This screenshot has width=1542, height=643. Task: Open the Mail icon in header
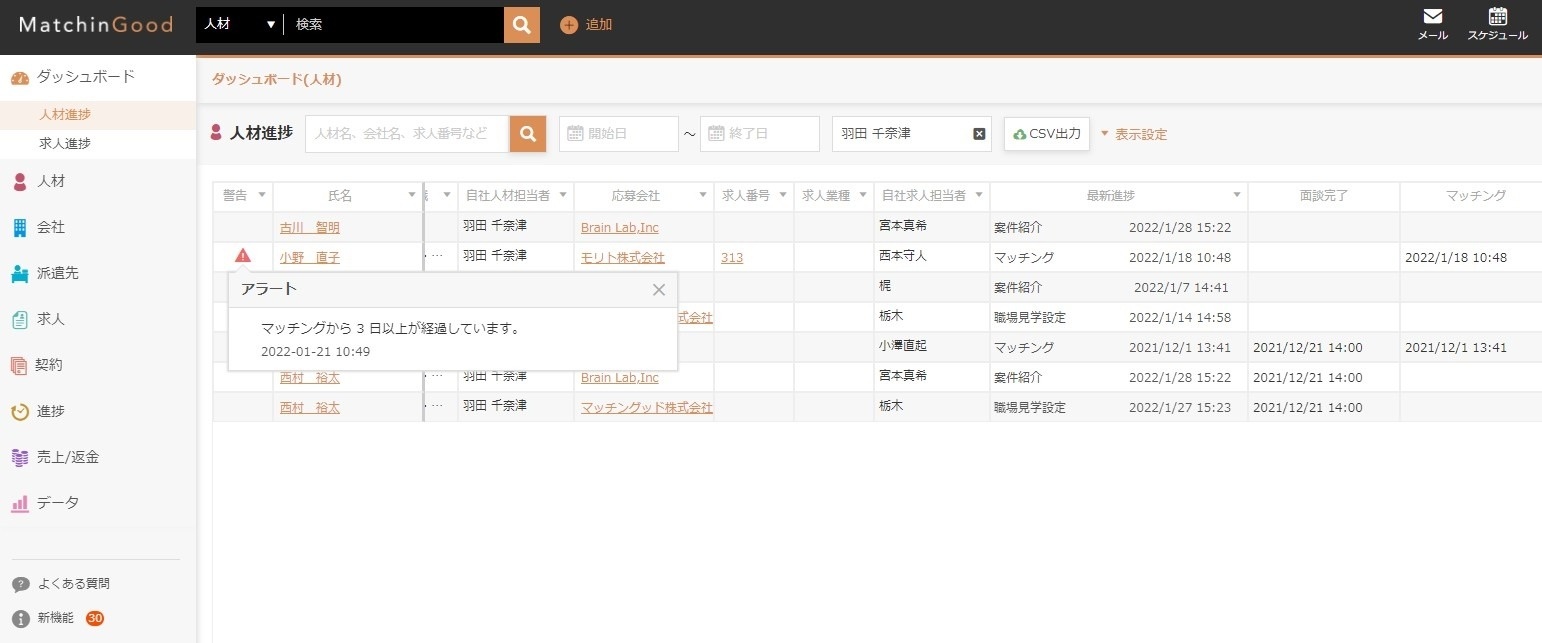coord(1432,24)
